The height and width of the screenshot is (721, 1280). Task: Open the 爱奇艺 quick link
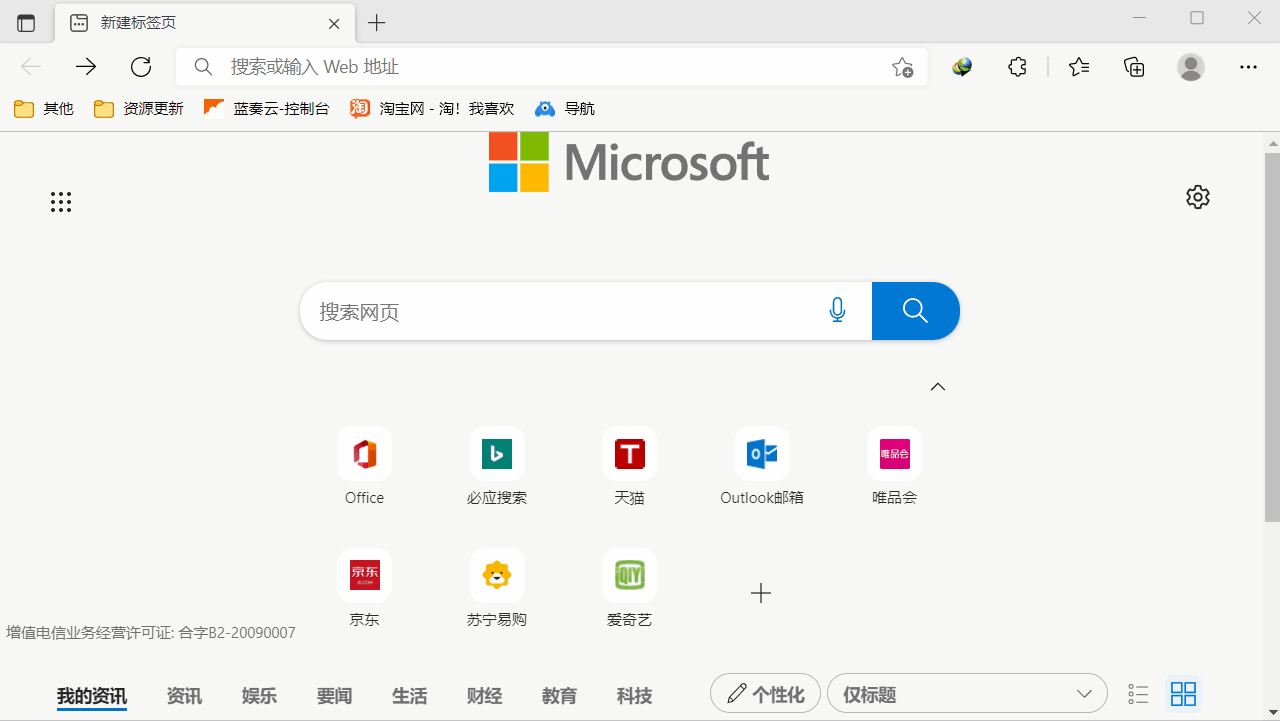tap(630, 589)
